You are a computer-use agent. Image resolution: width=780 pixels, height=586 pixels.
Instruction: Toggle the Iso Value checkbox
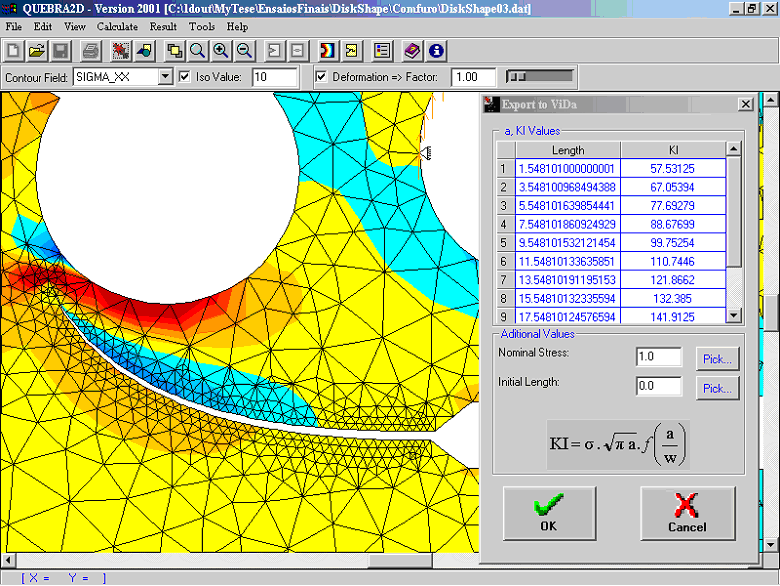point(184,77)
